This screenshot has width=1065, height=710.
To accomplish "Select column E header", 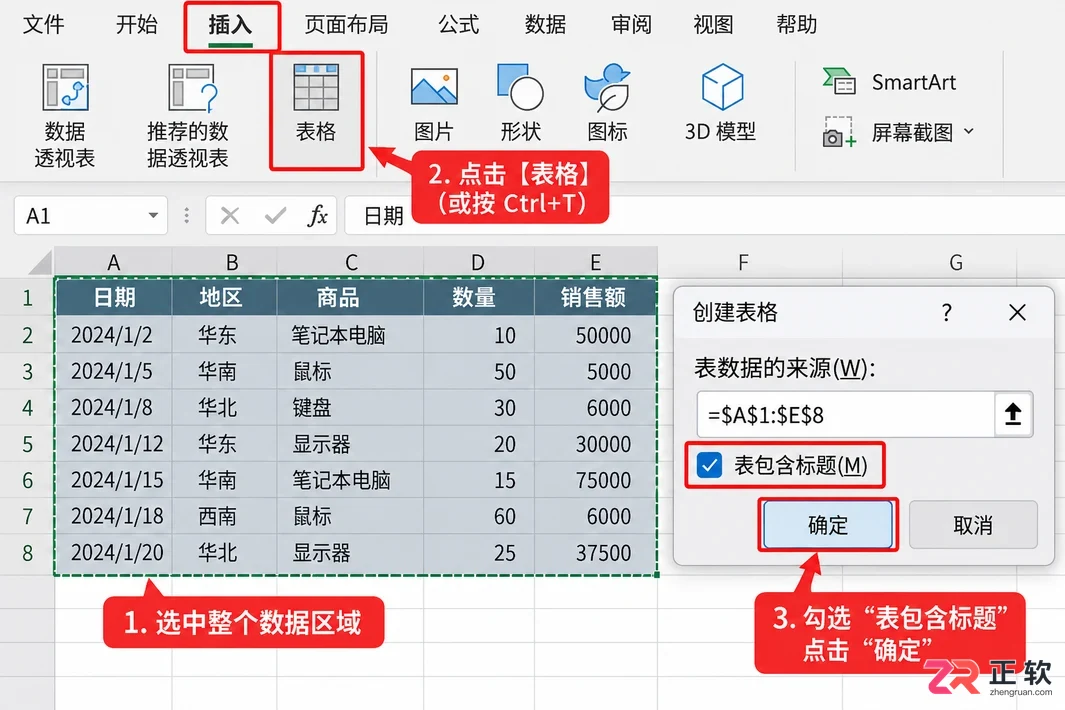I will 595,262.
